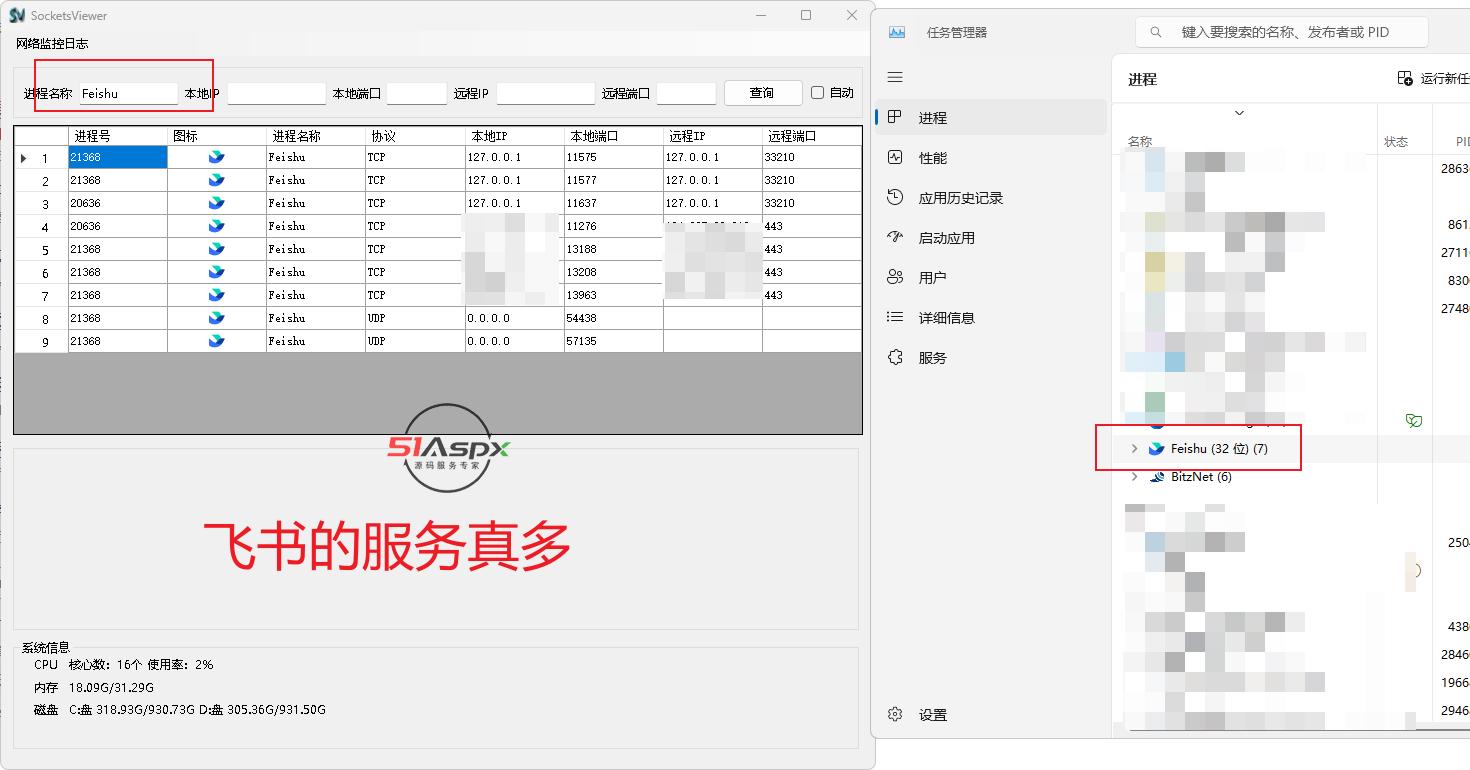The width and height of the screenshot is (1470, 770).
Task: Click local port 13963 cell
Action: click(x=613, y=295)
